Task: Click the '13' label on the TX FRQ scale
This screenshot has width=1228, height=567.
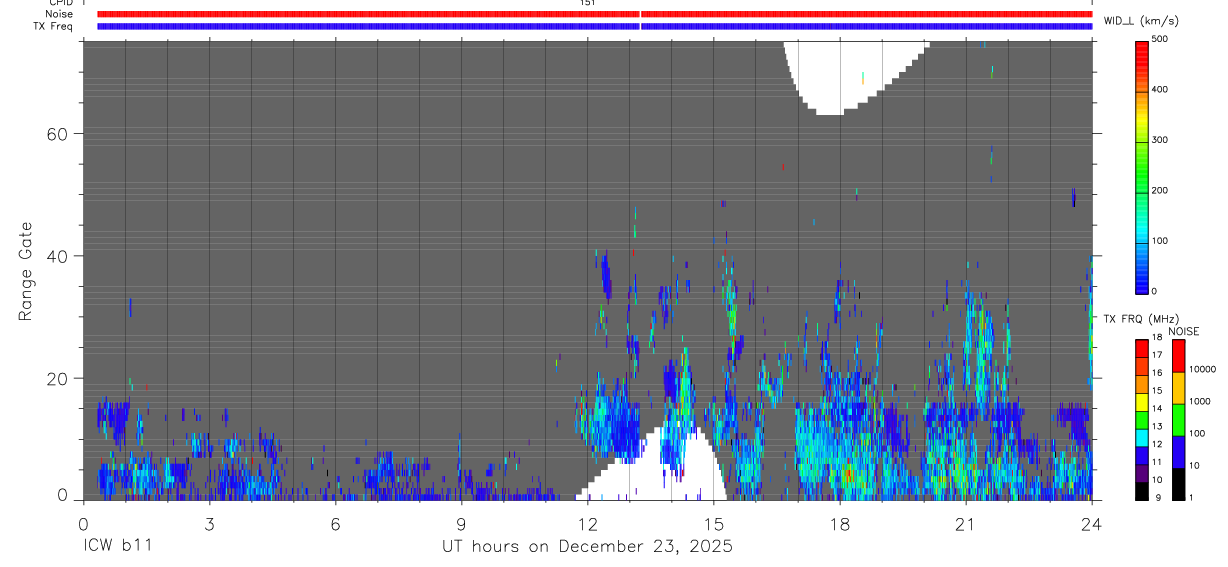Action: click(x=1157, y=426)
